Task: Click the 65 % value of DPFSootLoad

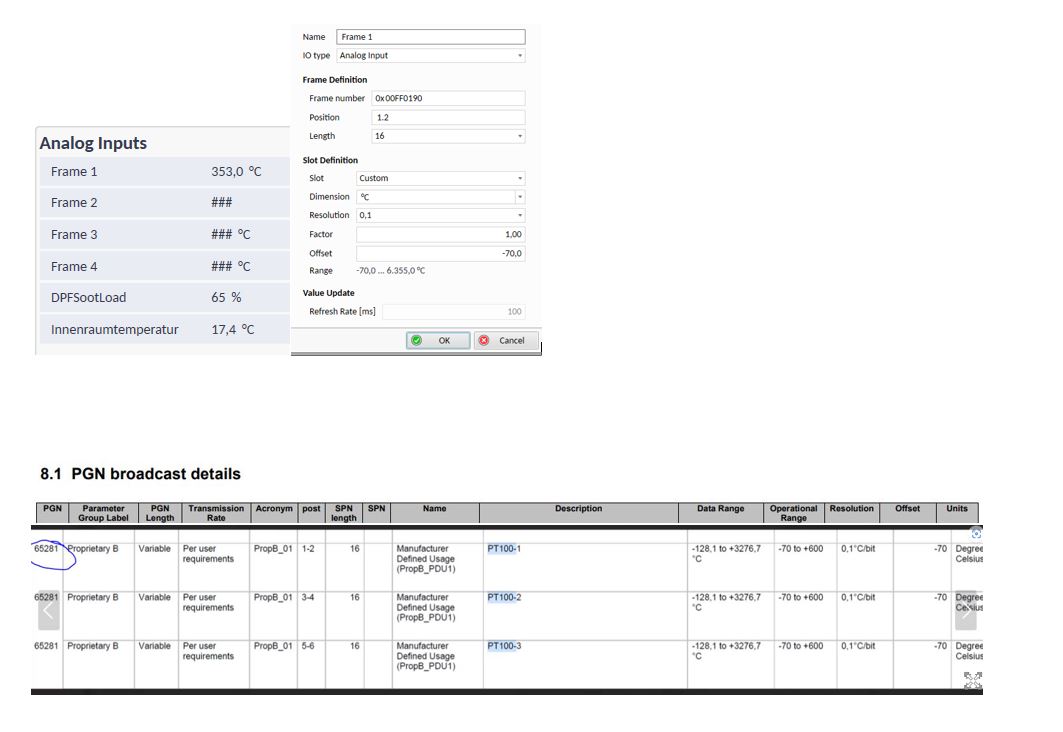Action: coord(226,298)
